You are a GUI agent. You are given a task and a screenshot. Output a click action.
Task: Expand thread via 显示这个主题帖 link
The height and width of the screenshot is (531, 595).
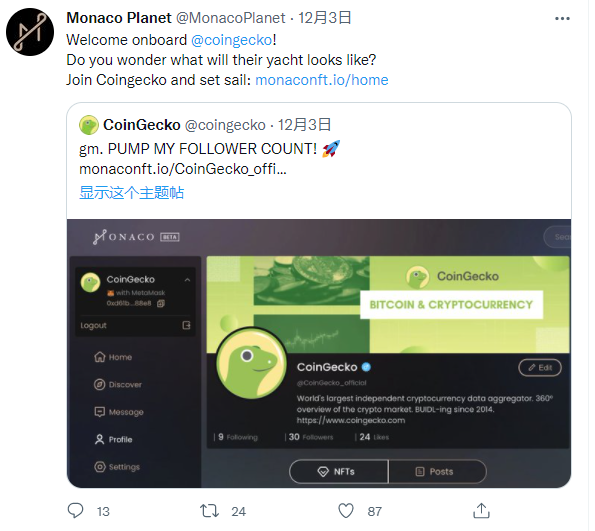tap(131, 192)
